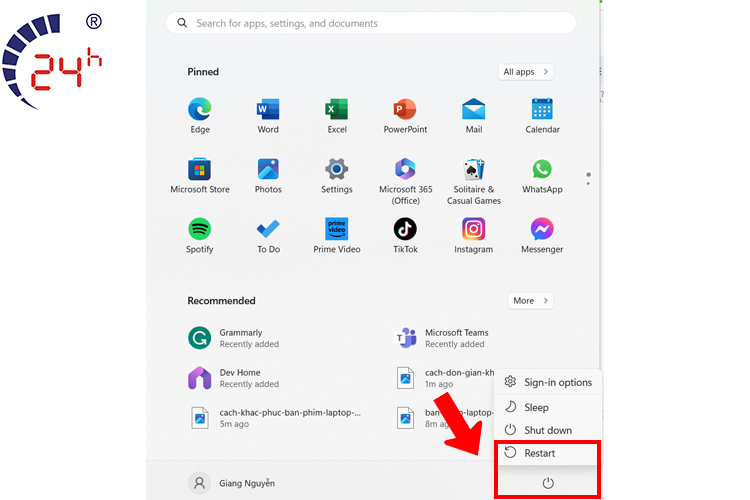
Task: Go to next pinned apps page dot
Action: point(588,184)
